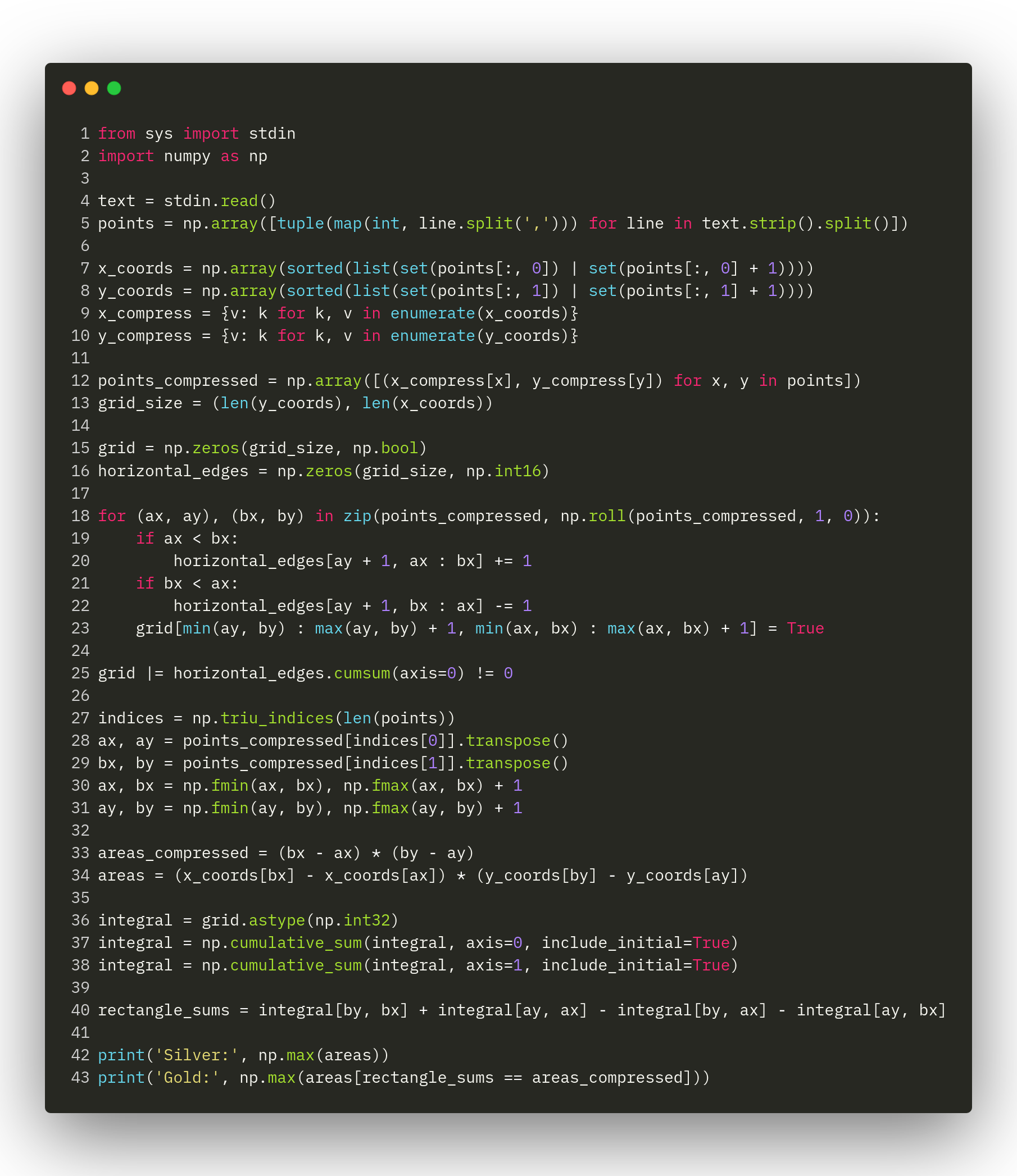The image size is (1017, 1176).
Task: Click the "grid_size = (len(y_coords), len(x_coords))" line
Action: tap(296, 404)
